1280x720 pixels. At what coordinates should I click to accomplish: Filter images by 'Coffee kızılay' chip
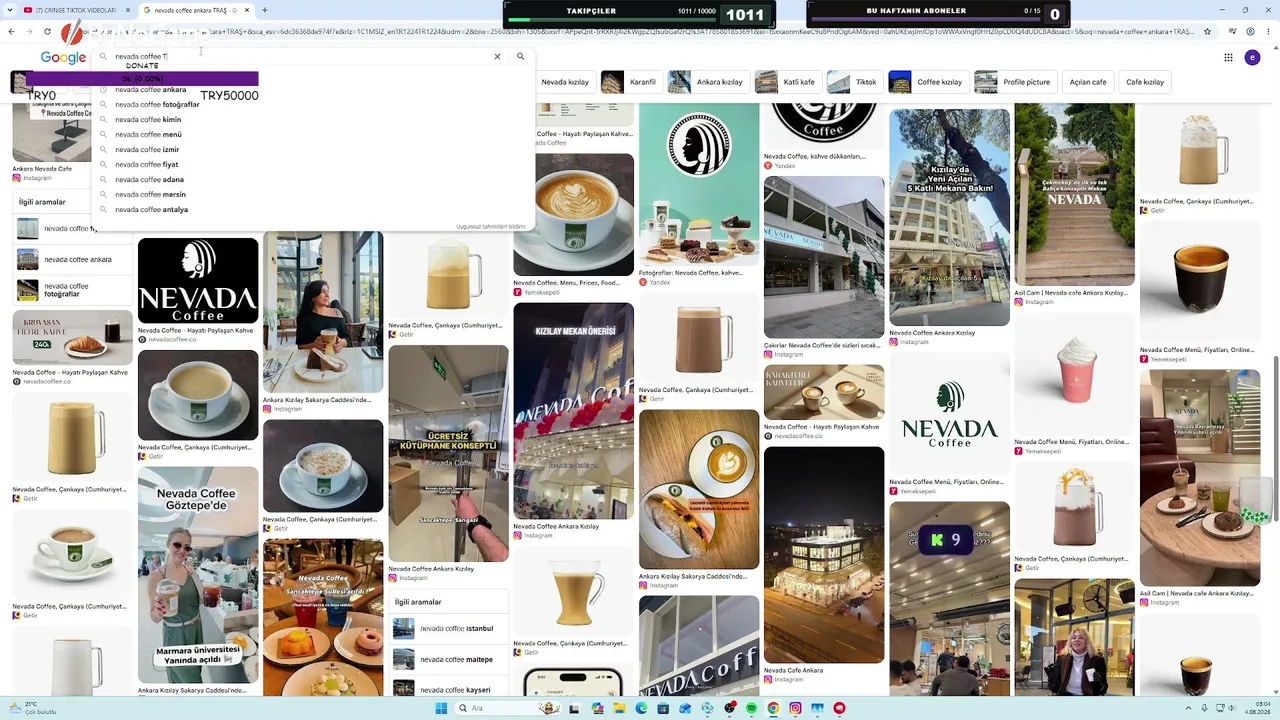click(928, 82)
